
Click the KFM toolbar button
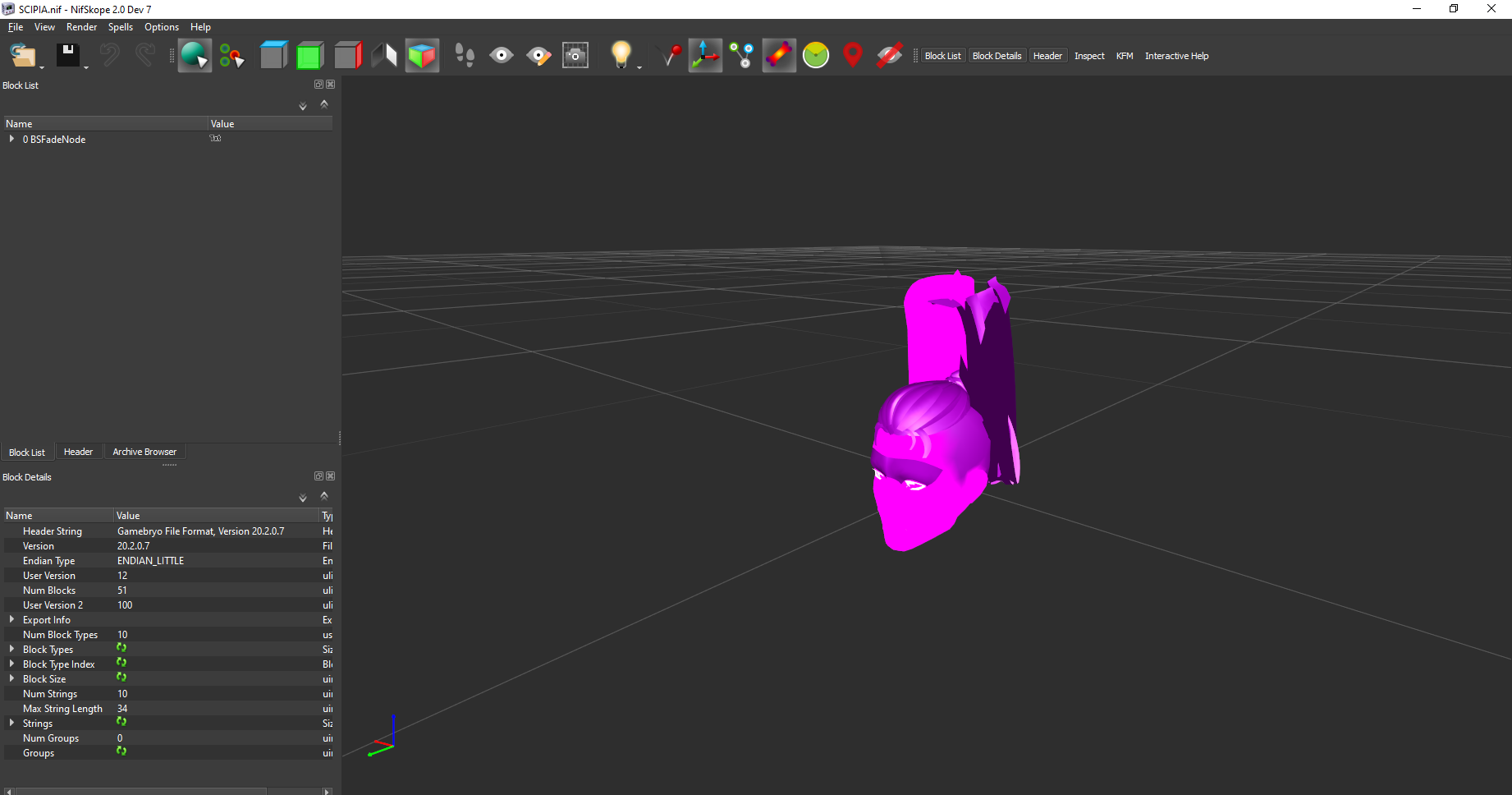tap(1125, 56)
